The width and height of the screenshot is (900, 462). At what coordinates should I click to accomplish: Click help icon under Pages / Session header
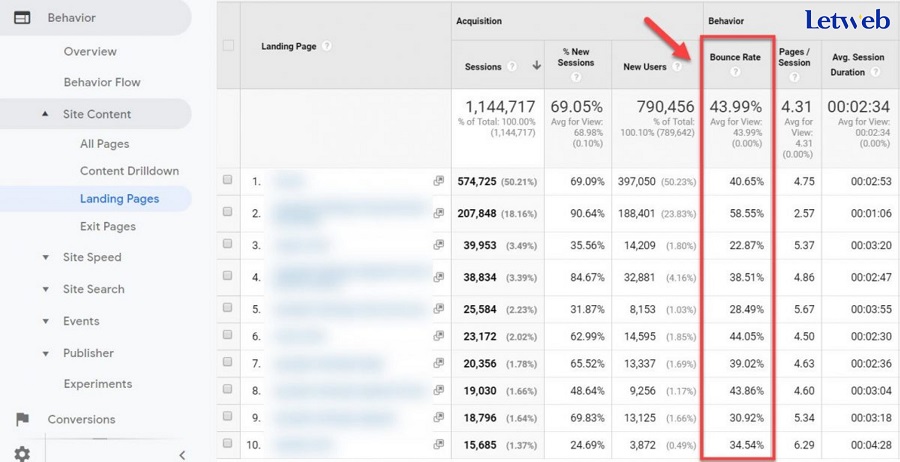794,77
